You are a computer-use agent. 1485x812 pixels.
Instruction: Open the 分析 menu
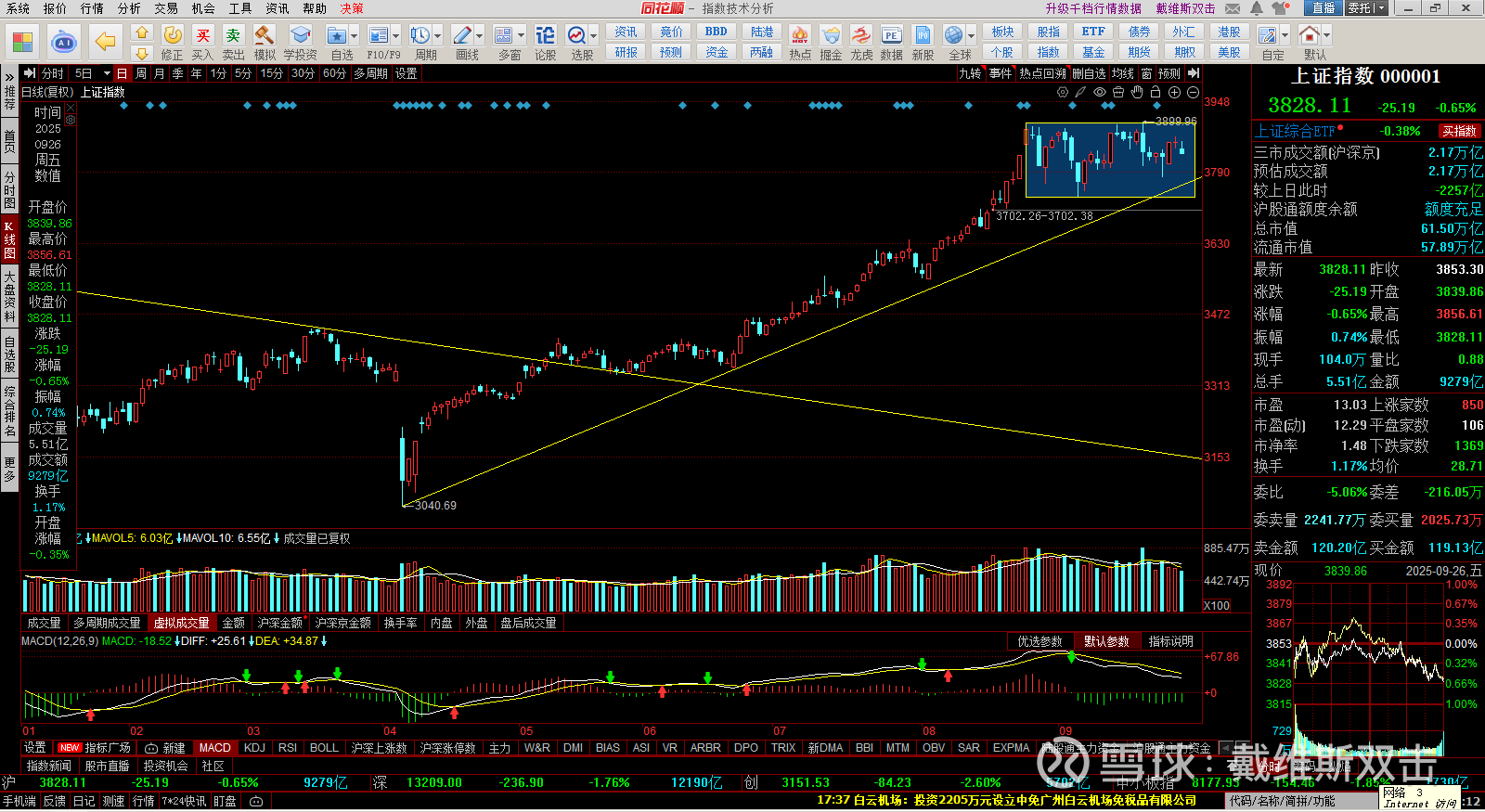tap(129, 8)
